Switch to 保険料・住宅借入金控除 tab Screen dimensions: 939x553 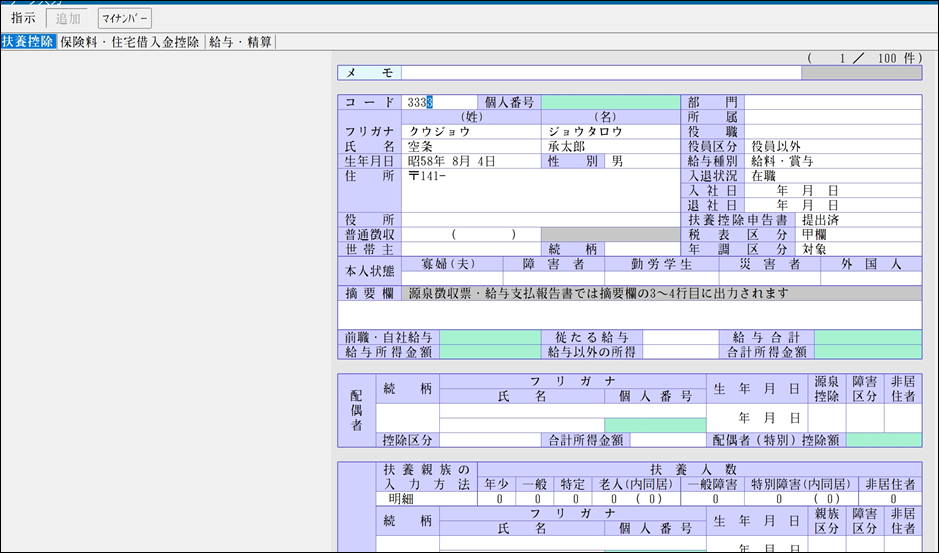129,42
